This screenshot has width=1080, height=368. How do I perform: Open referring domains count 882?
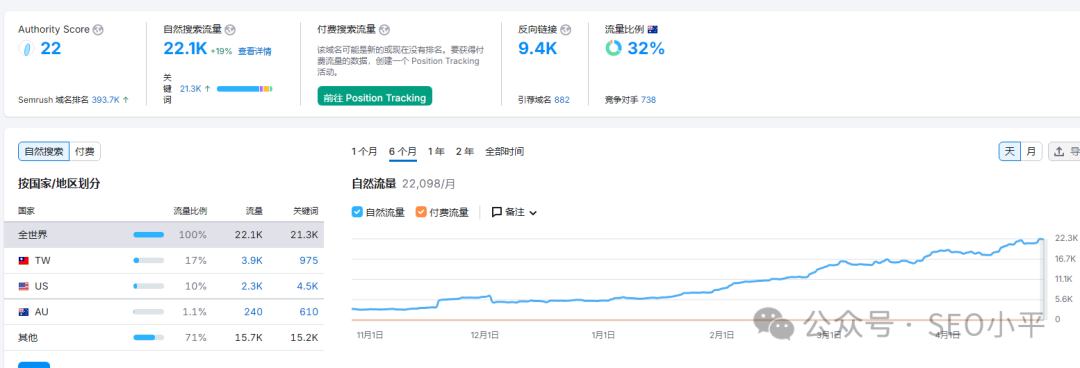(x=562, y=99)
